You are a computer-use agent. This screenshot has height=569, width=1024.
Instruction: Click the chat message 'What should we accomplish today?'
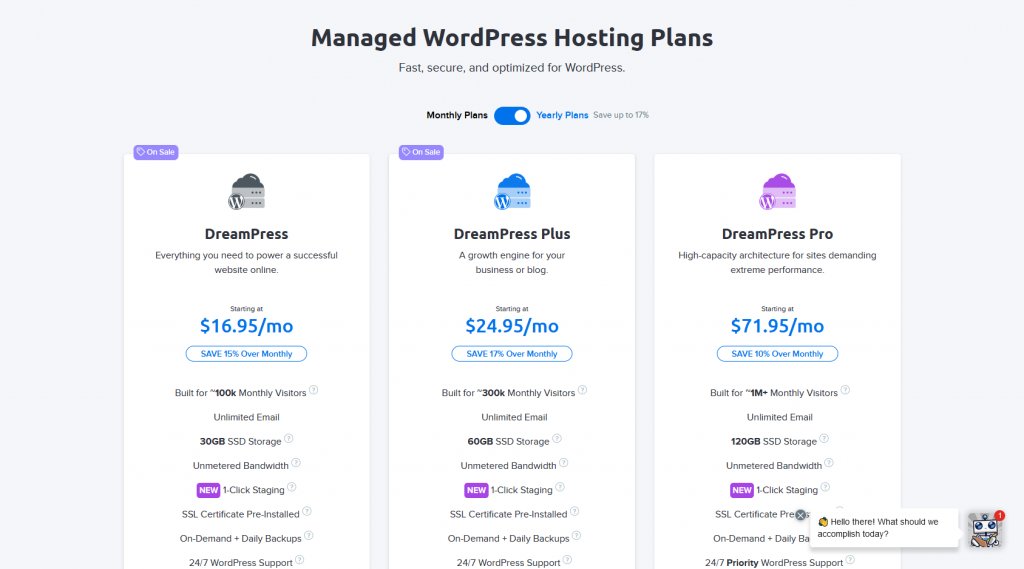tap(878, 528)
